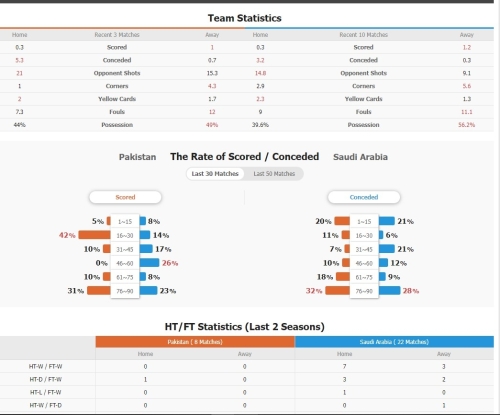This screenshot has width=500, height=415.
Task: Select the 7.3 fouls value
Action: click(19, 112)
